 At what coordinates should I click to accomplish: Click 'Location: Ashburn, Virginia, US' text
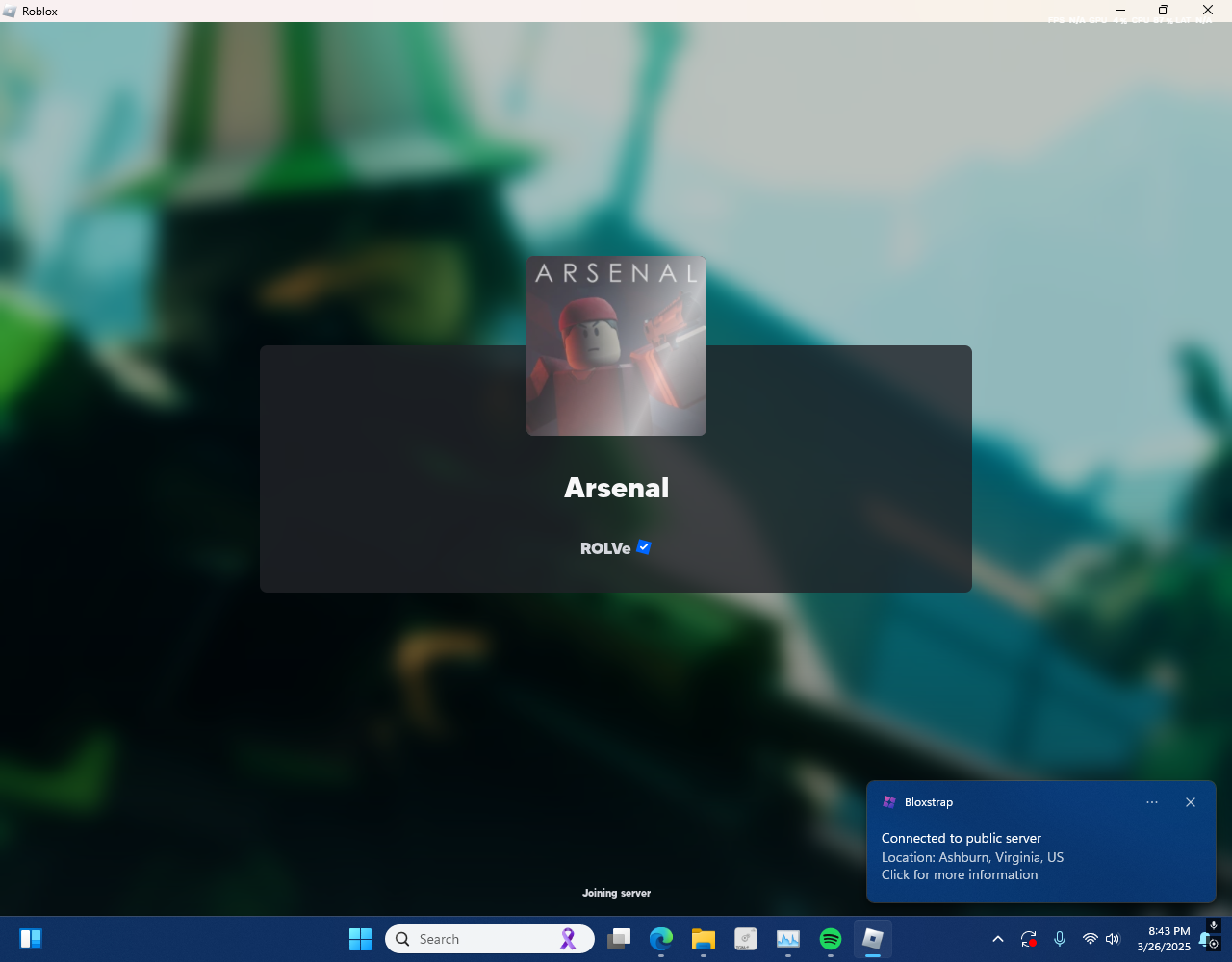pyautogui.click(x=972, y=857)
